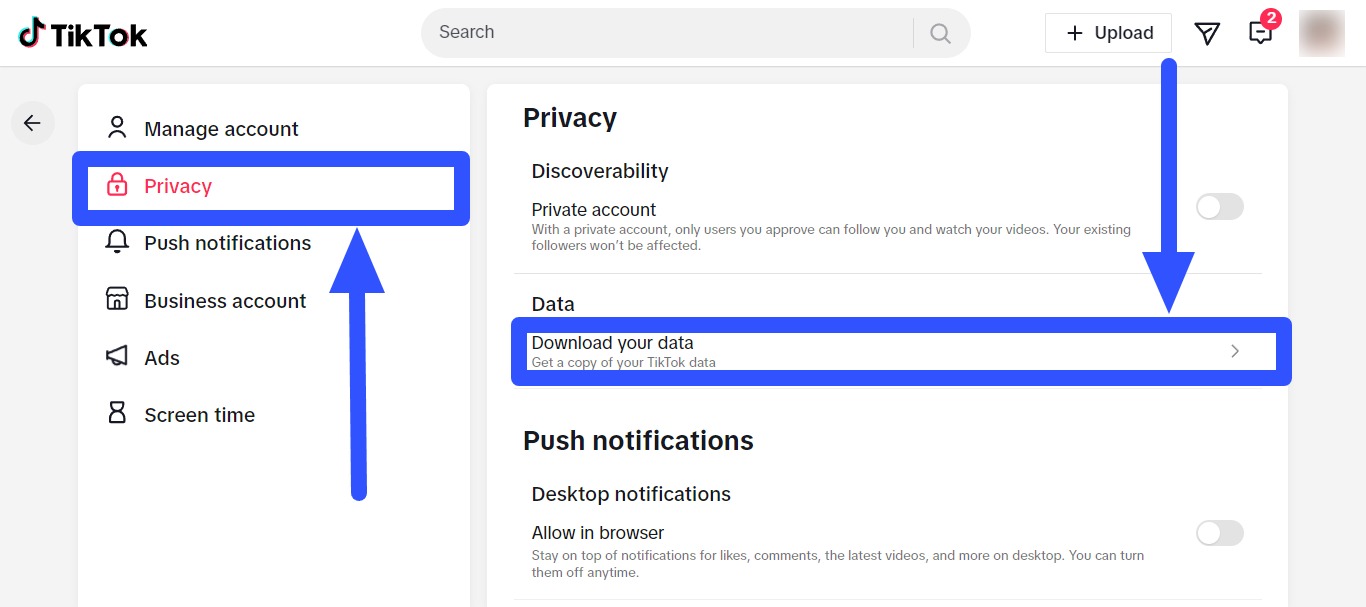Click the TikTok logo

click(x=83, y=34)
